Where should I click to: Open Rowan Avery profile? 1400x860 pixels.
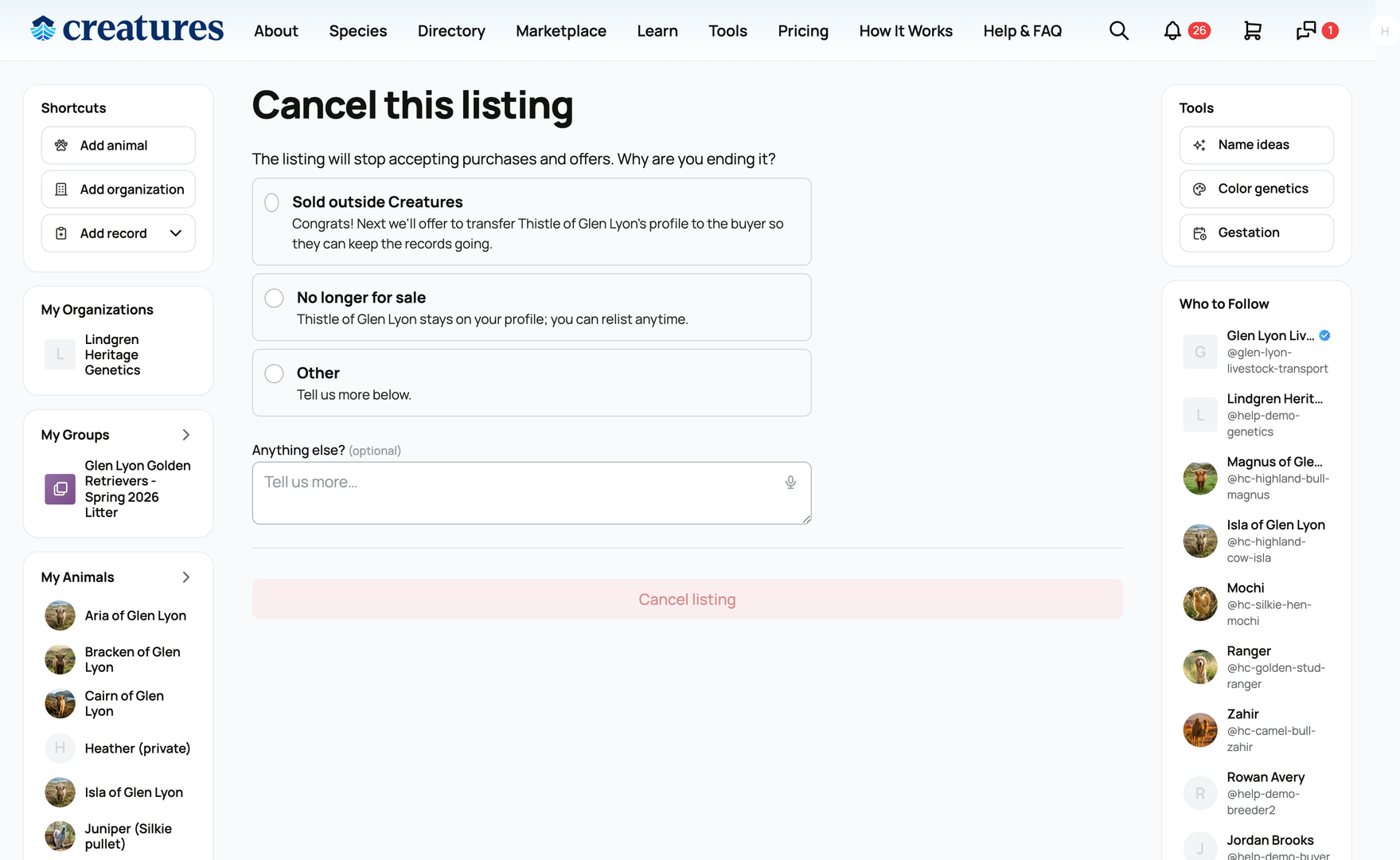[x=1265, y=777]
